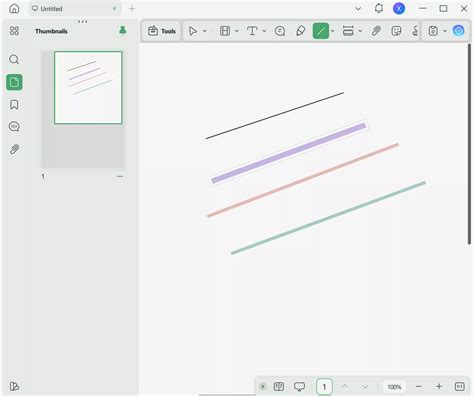This screenshot has height=396, width=474.
Task: Select the Text T tool
Action: (x=252, y=31)
